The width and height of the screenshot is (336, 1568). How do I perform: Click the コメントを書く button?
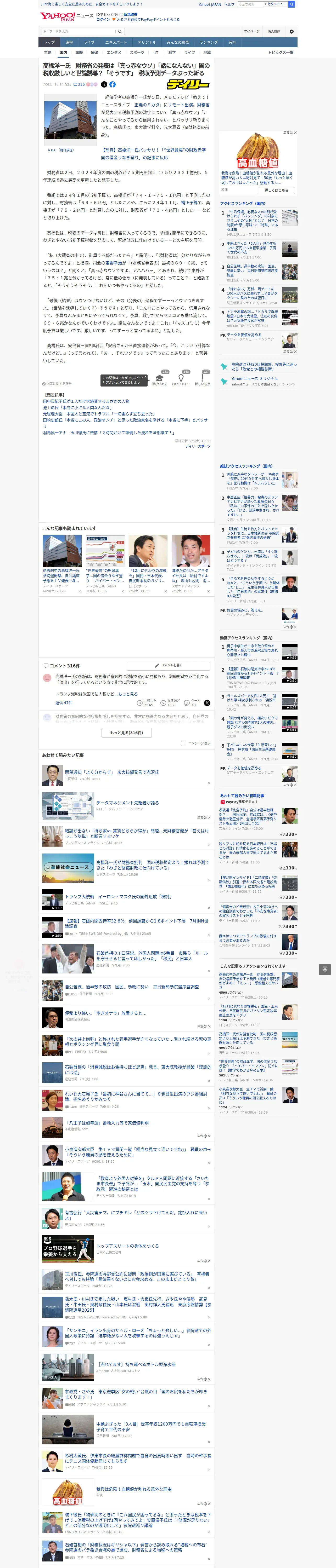pyautogui.click(x=169, y=665)
